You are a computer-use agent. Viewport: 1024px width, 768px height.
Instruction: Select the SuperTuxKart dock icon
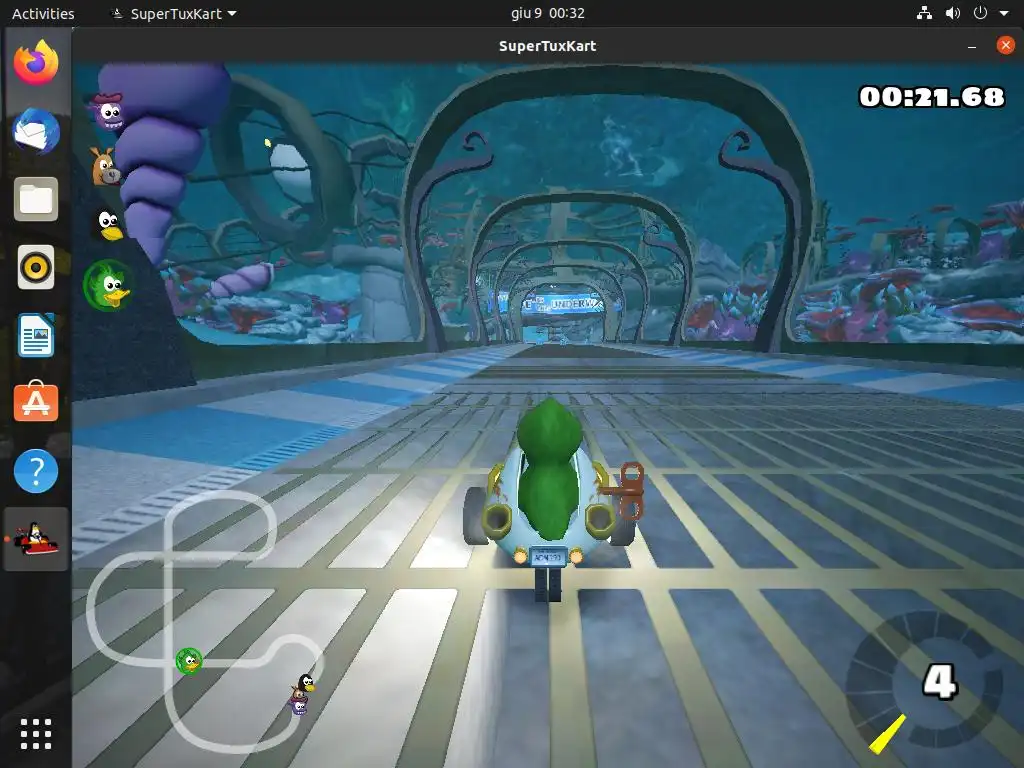[x=36, y=539]
